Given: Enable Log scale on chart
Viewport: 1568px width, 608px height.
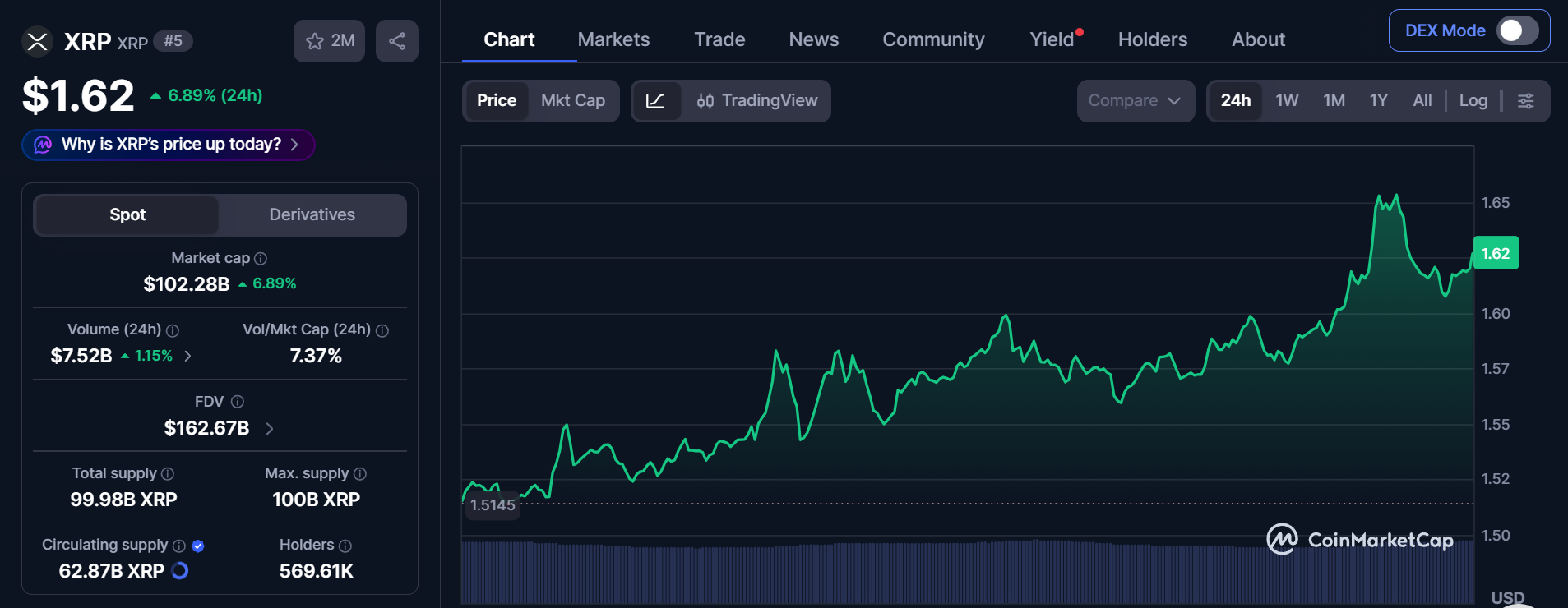Looking at the screenshot, I should (x=1473, y=101).
